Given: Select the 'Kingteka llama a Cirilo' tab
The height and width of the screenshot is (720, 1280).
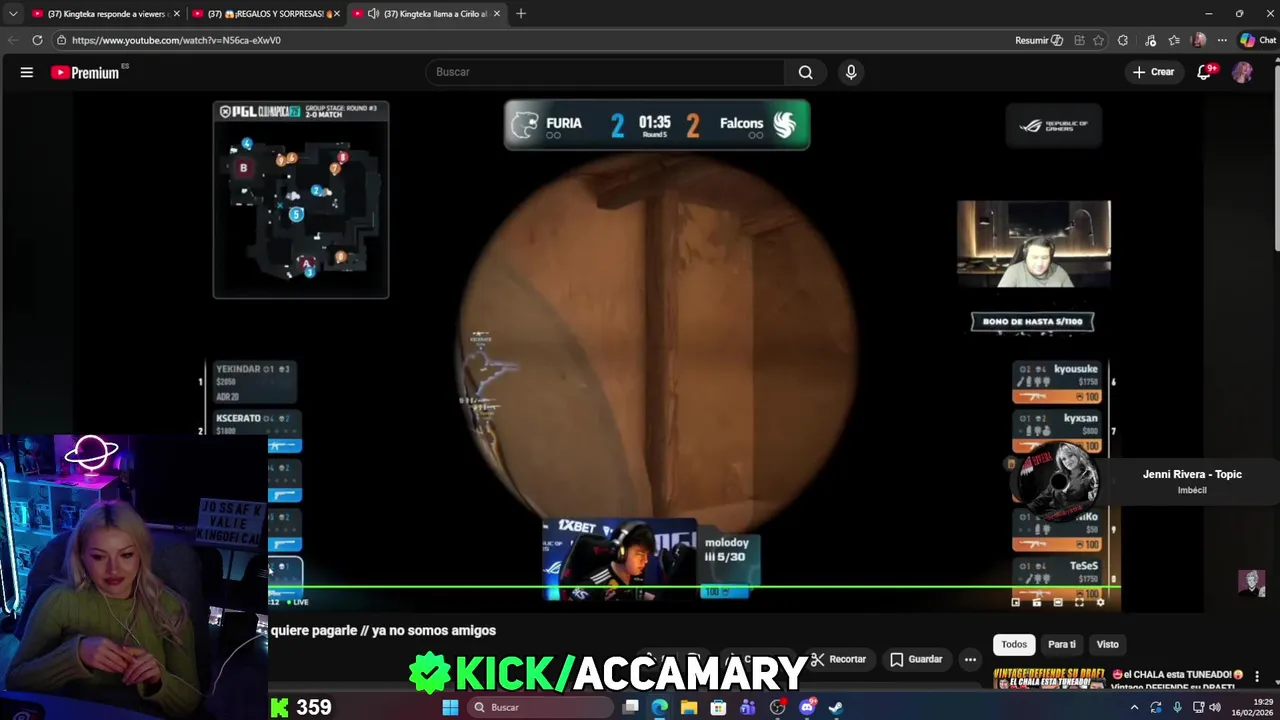Looking at the screenshot, I should pyautogui.click(x=425, y=14).
